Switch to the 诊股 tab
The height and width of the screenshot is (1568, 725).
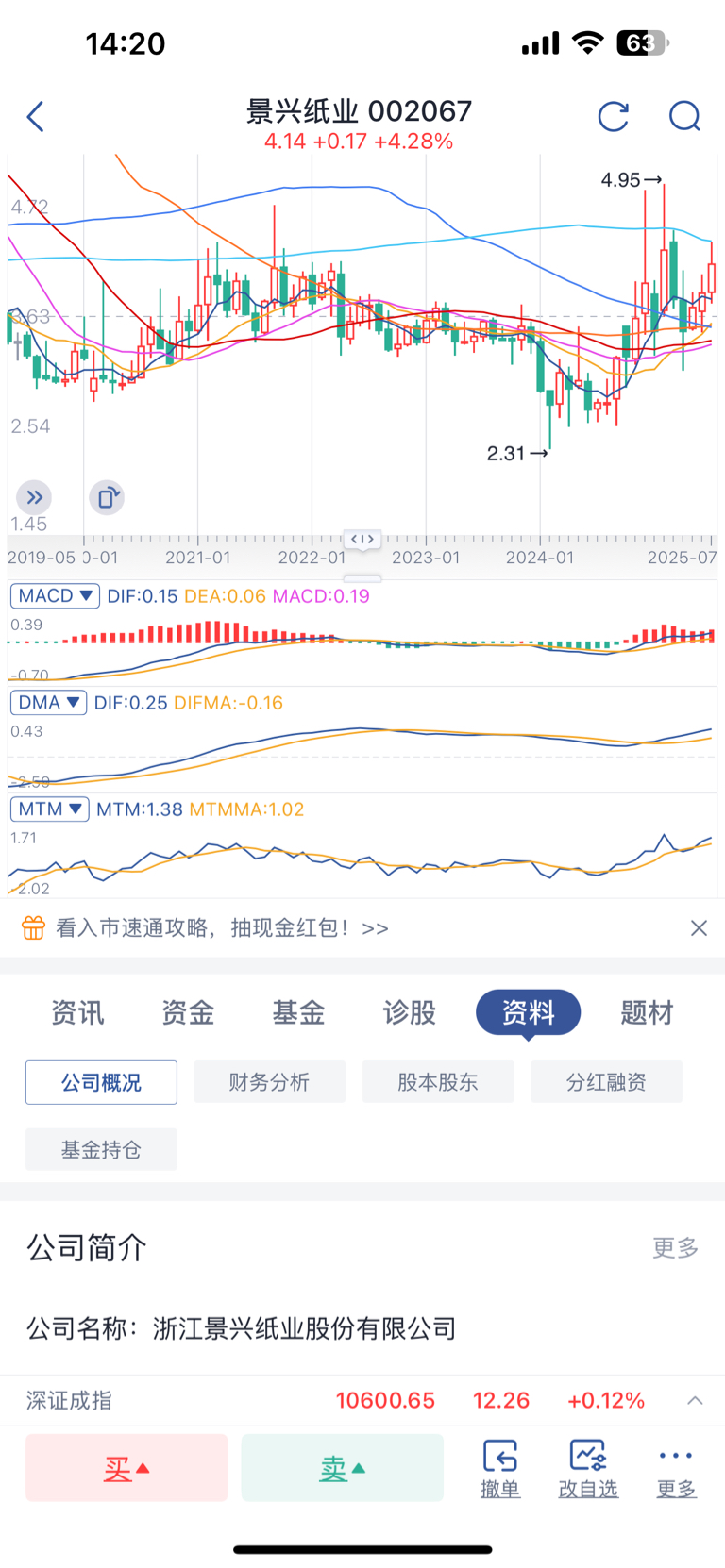click(x=410, y=1013)
